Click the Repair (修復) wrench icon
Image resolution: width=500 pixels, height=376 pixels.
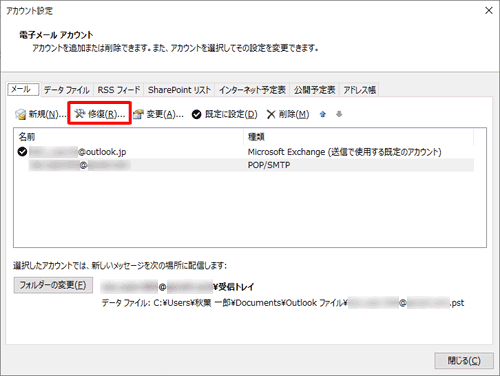[x=79, y=114]
